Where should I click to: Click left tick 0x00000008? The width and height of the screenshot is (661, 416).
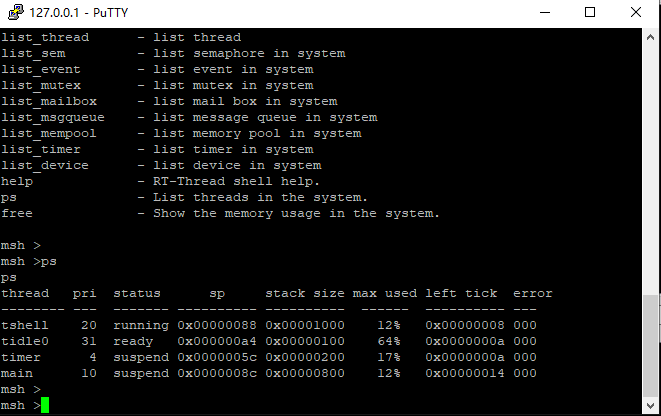pyautogui.click(x=465, y=325)
